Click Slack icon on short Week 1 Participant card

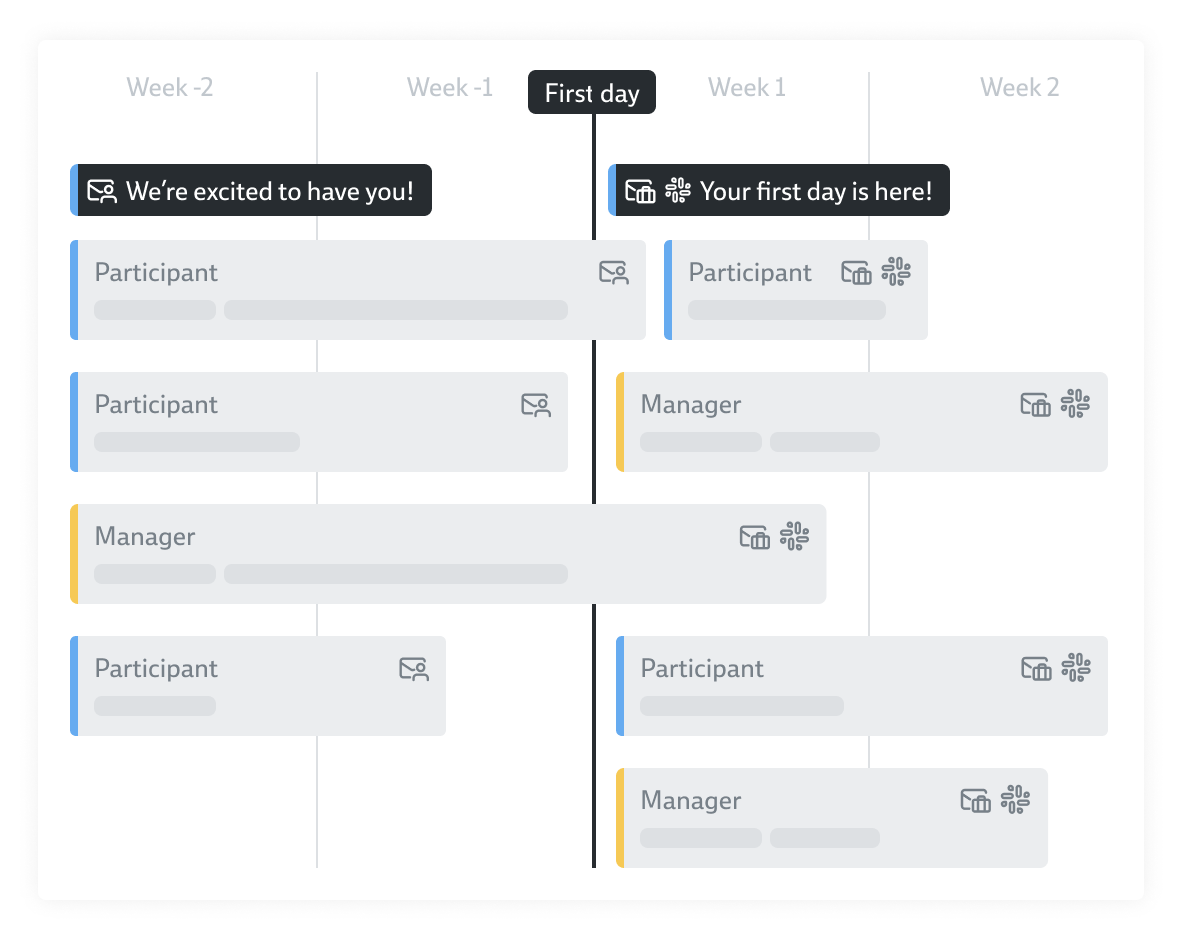pos(896,272)
